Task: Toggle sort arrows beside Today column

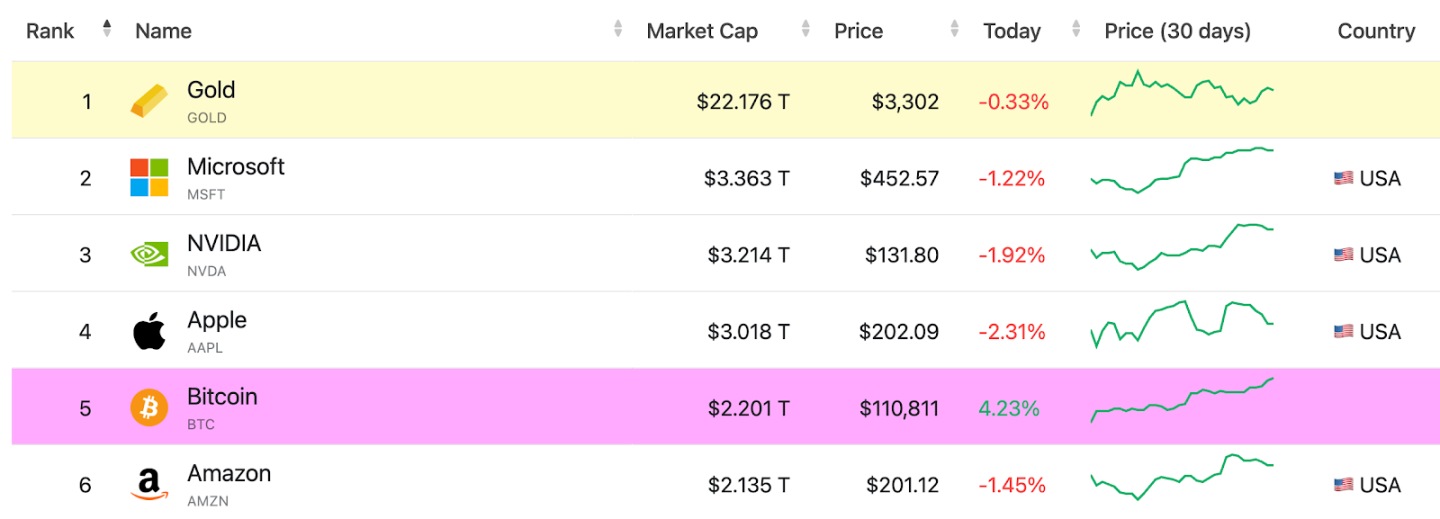Action: (1076, 30)
